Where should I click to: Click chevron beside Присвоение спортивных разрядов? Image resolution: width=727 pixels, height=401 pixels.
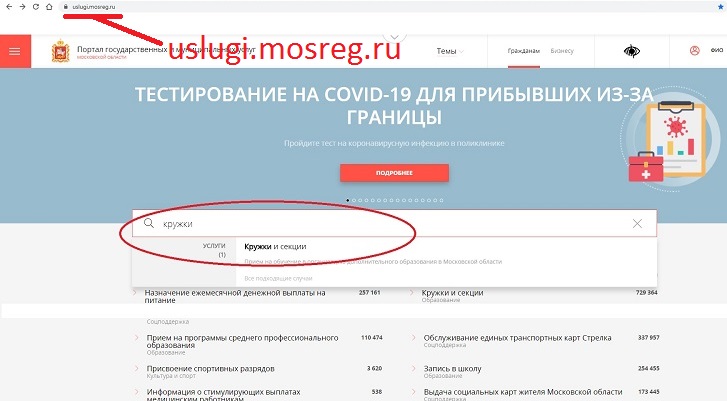coord(136,368)
